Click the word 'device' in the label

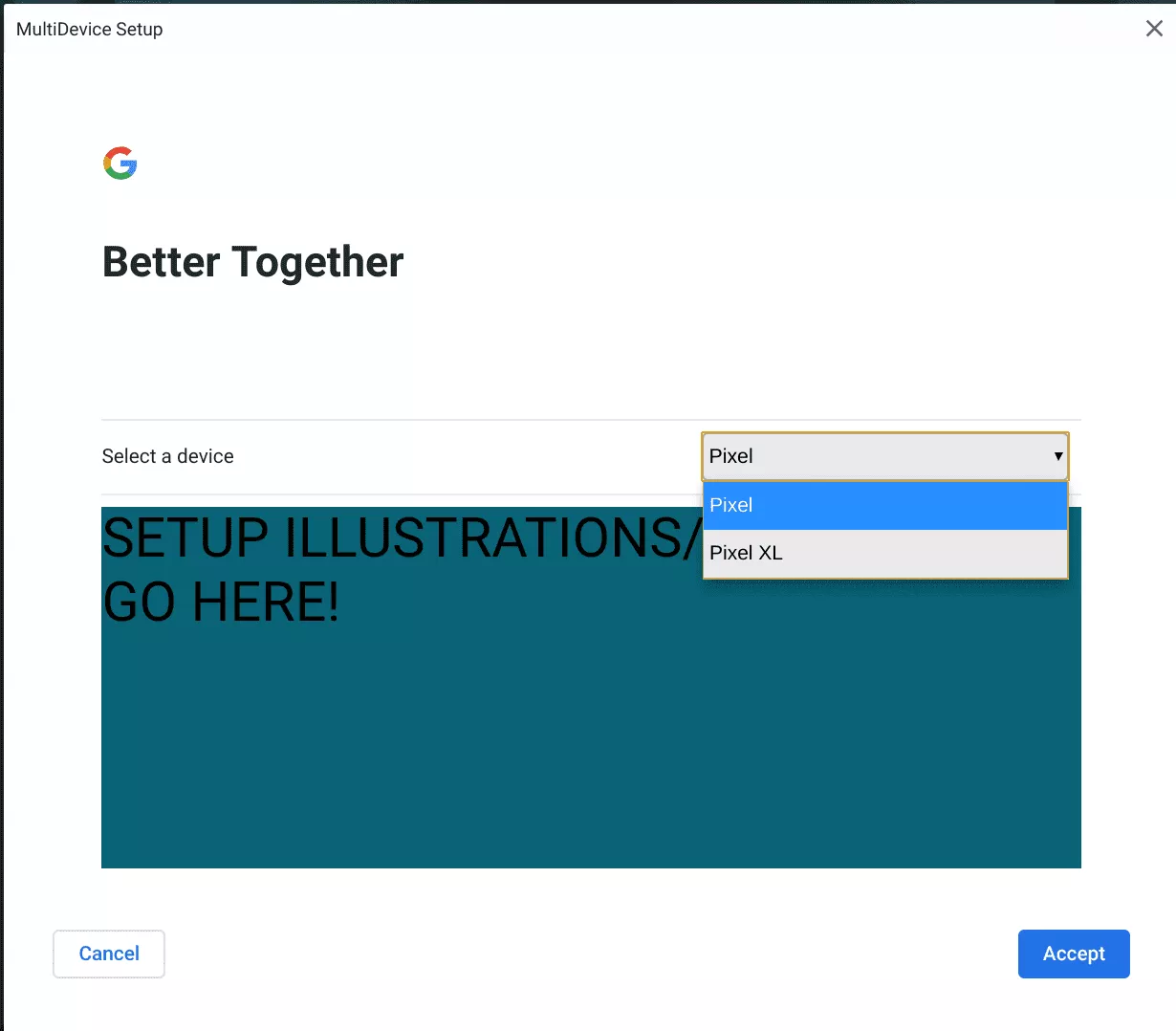pos(206,456)
